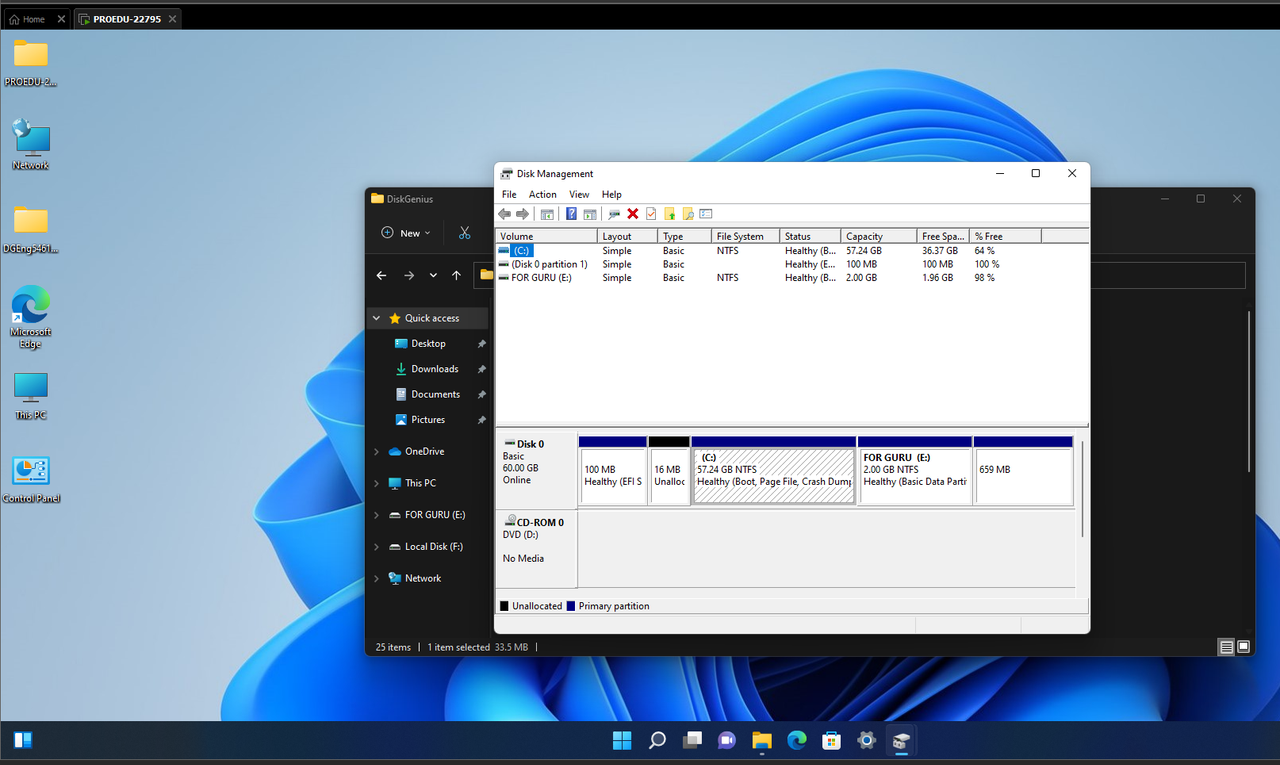The width and height of the screenshot is (1280, 765).
Task: Select the 659 MB partition block
Action: point(1022,476)
